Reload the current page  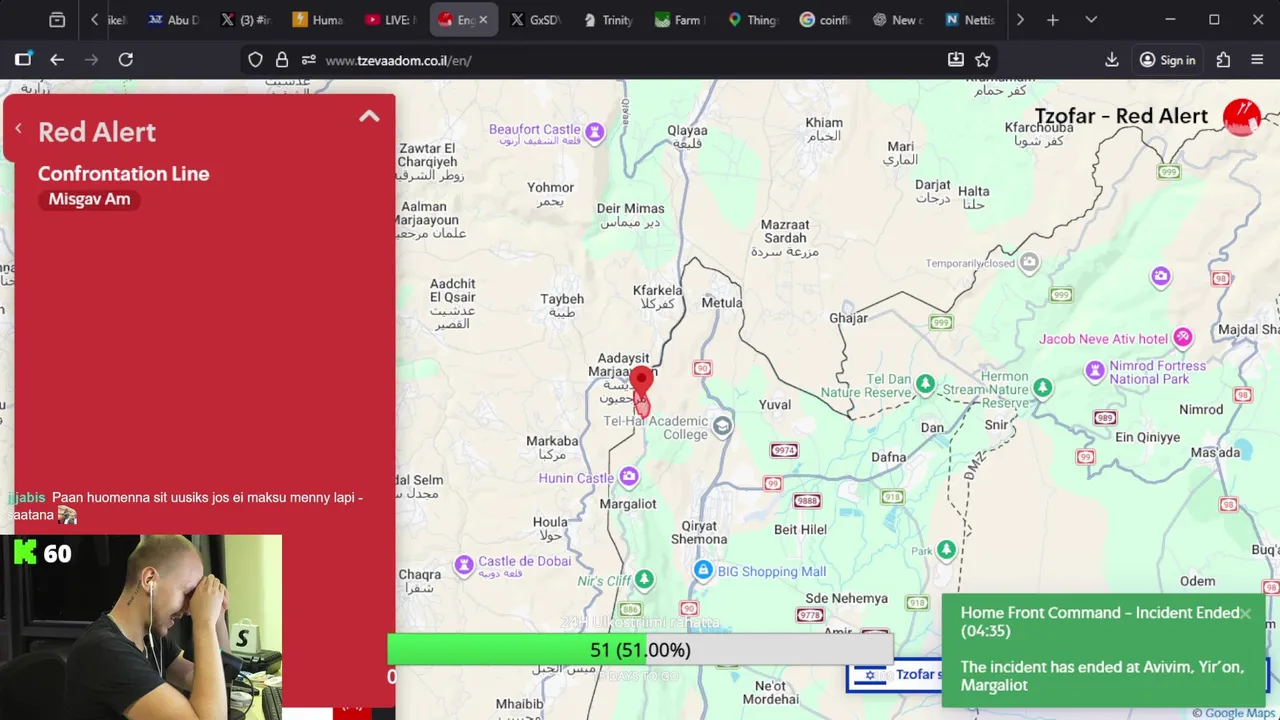tap(126, 60)
